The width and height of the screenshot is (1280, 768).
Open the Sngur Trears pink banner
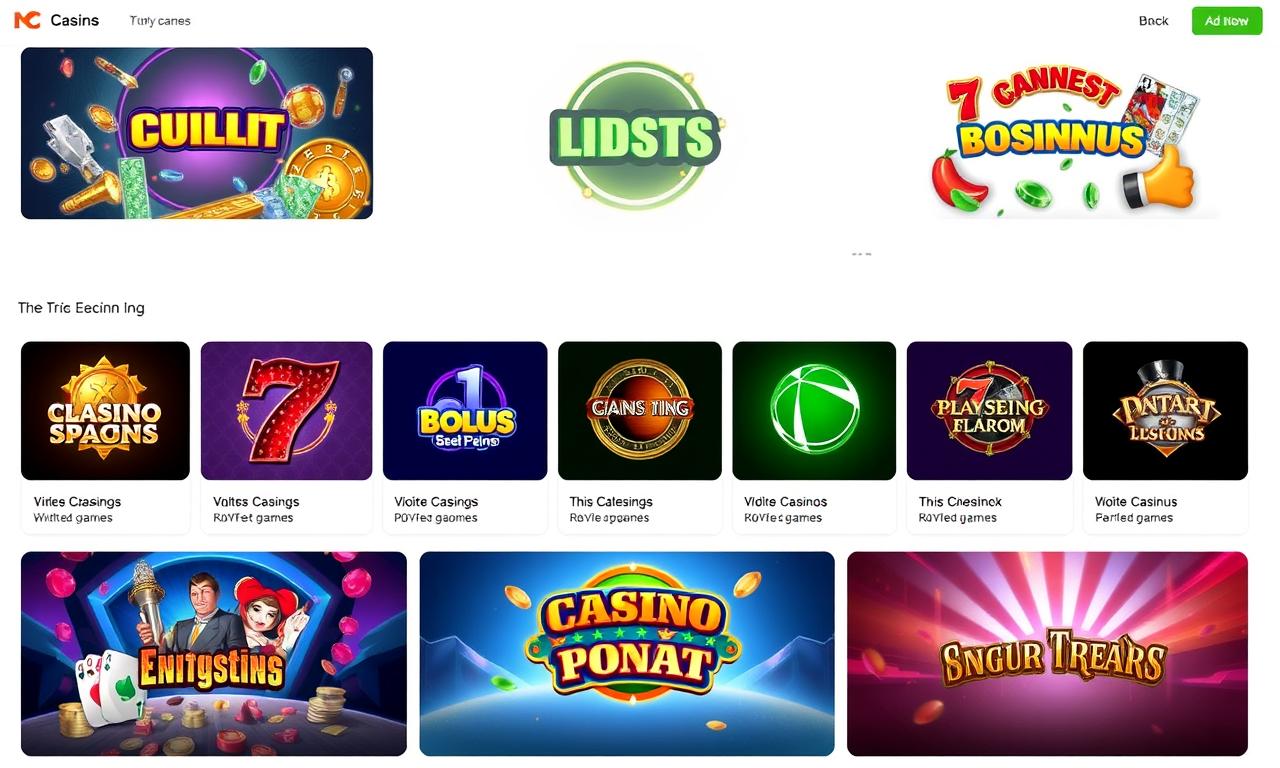click(x=1047, y=654)
